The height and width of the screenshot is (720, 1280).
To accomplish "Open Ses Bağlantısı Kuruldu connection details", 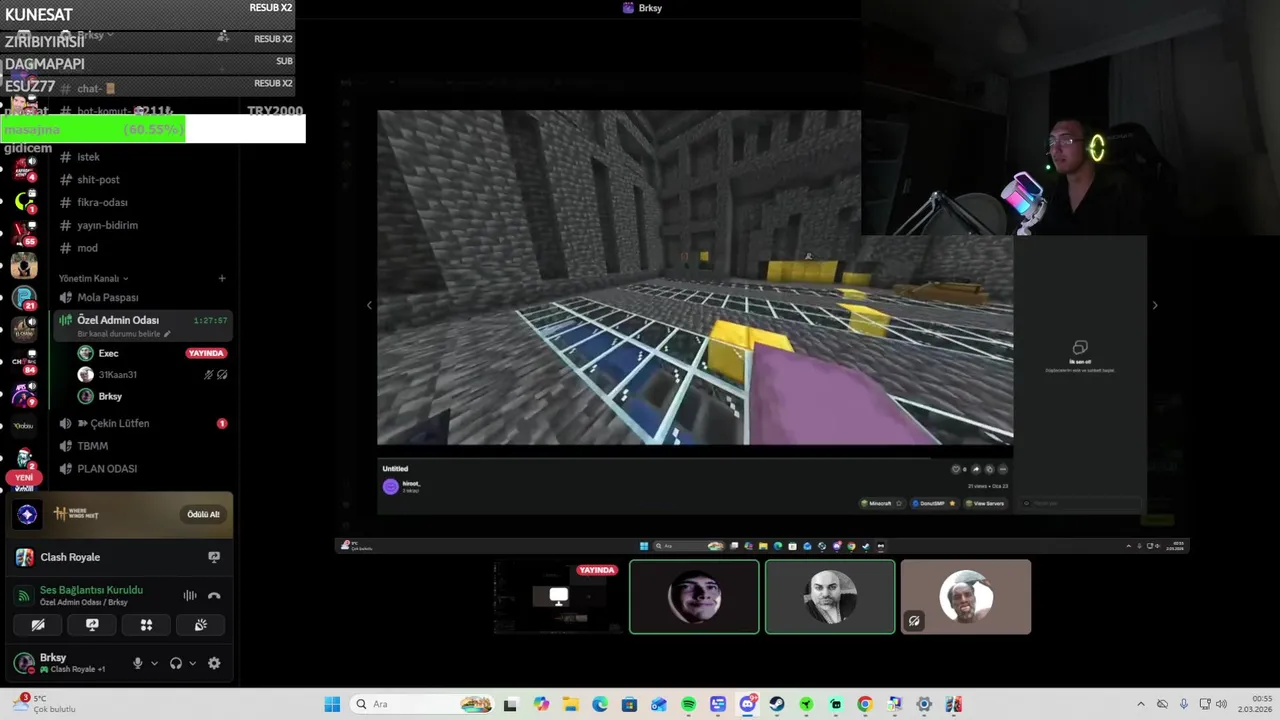I will pos(91,590).
